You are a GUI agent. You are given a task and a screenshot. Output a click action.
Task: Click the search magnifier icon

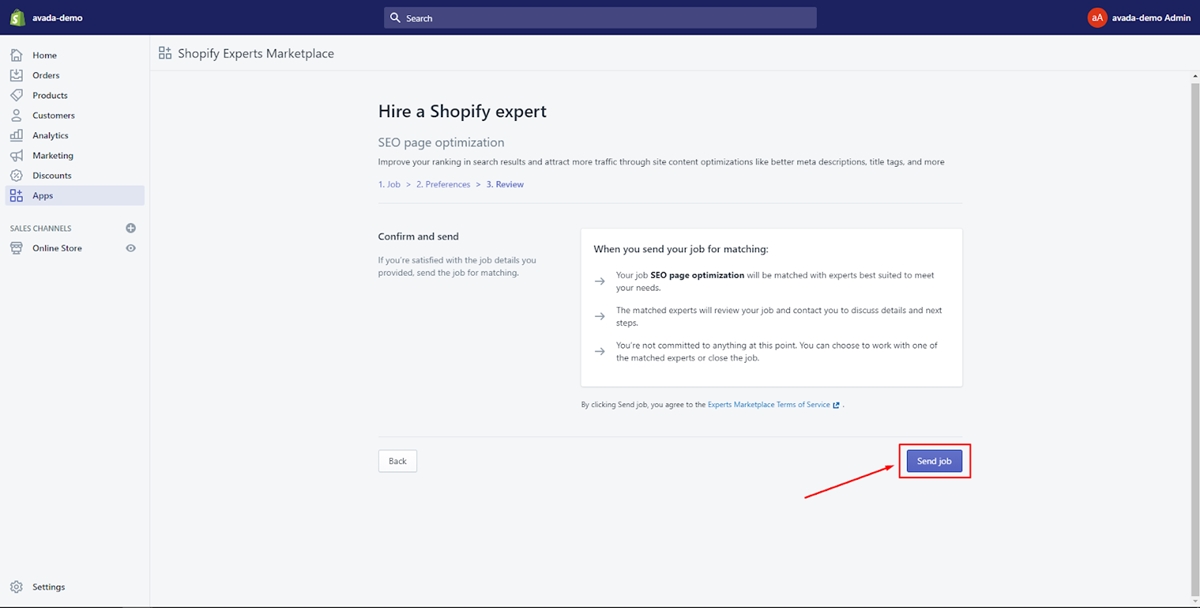396,18
